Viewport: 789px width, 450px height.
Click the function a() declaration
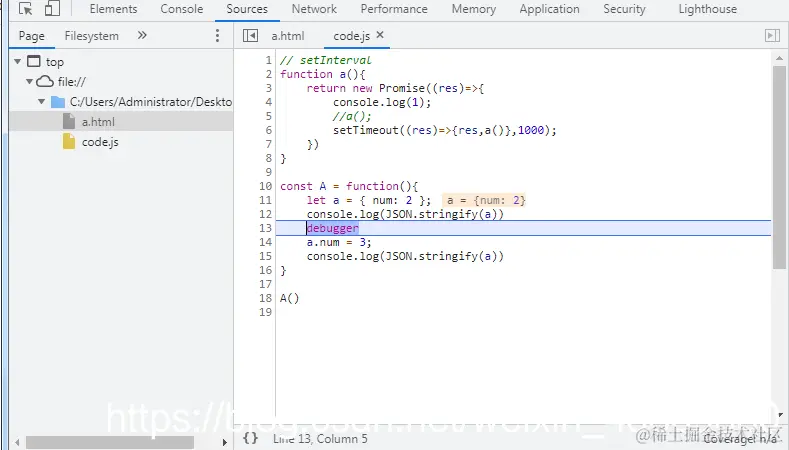click(323, 74)
